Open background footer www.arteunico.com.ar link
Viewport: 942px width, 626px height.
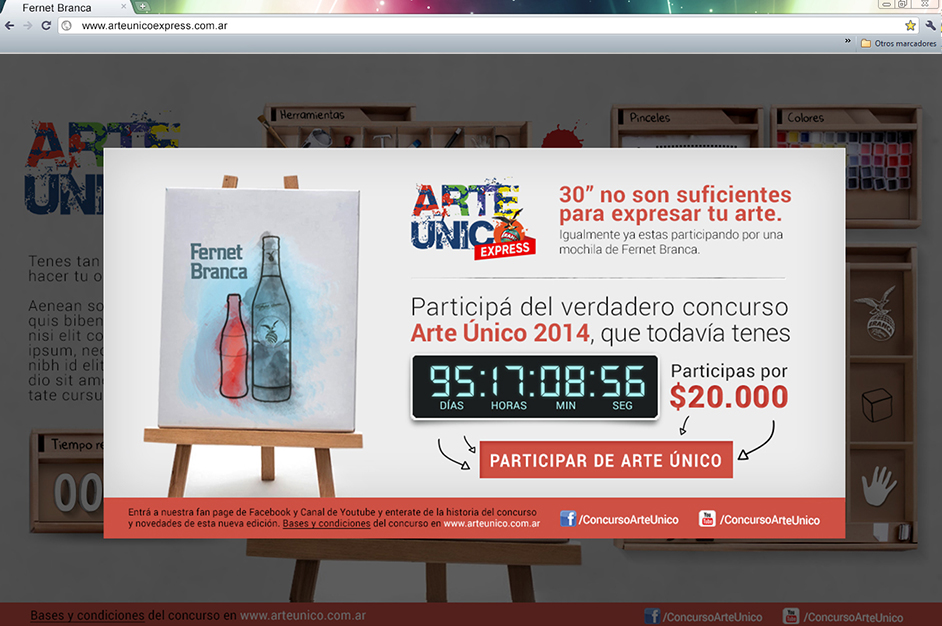point(303,615)
